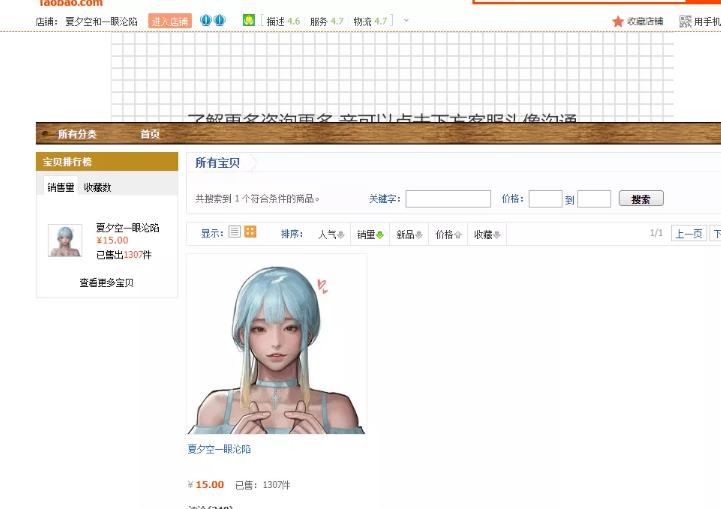Click the green shop certification icon
Viewport: 721px width, 509px height.
pos(249,20)
